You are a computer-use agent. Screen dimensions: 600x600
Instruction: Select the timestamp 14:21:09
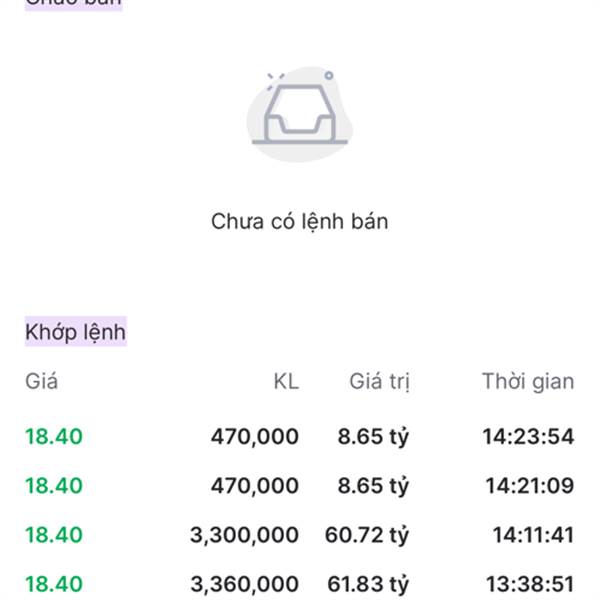529,486
